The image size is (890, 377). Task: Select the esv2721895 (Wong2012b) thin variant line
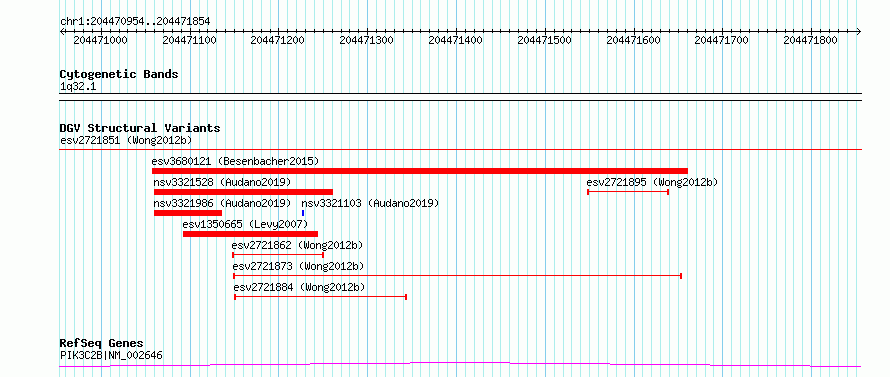pos(628,192)
